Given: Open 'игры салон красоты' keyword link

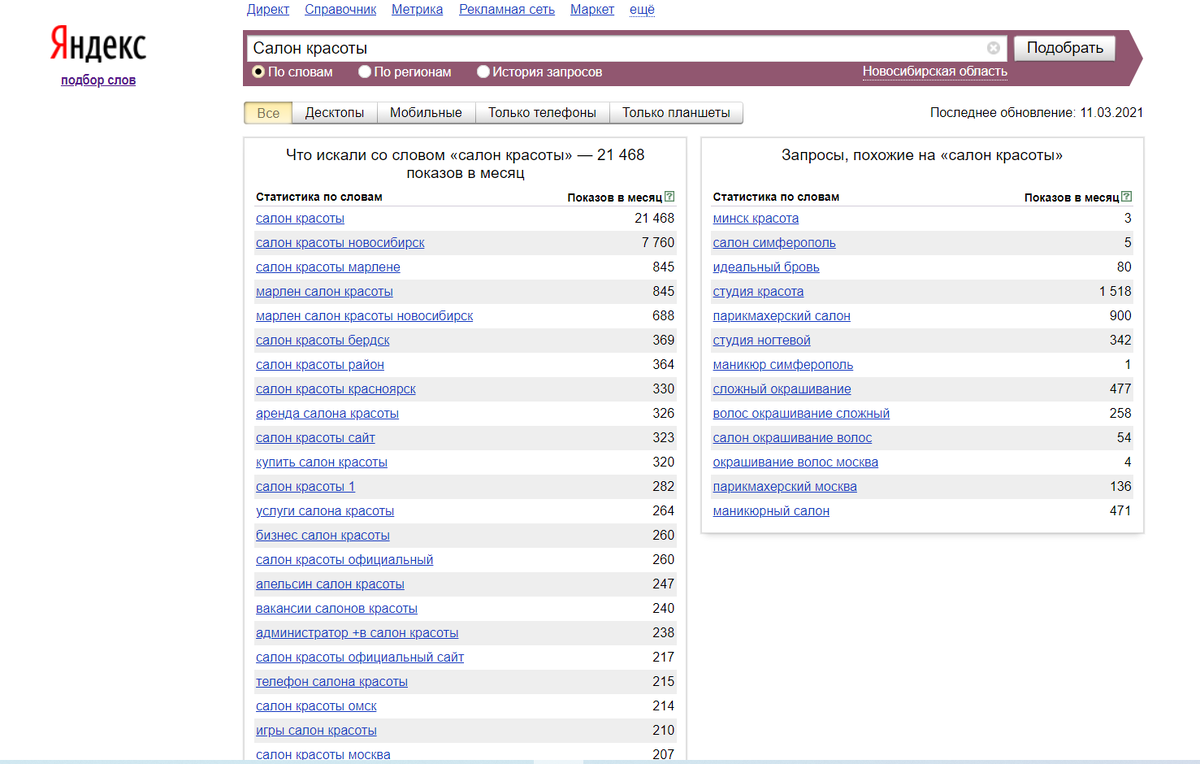Looking at the screenshot, I should tap(316, 731).
